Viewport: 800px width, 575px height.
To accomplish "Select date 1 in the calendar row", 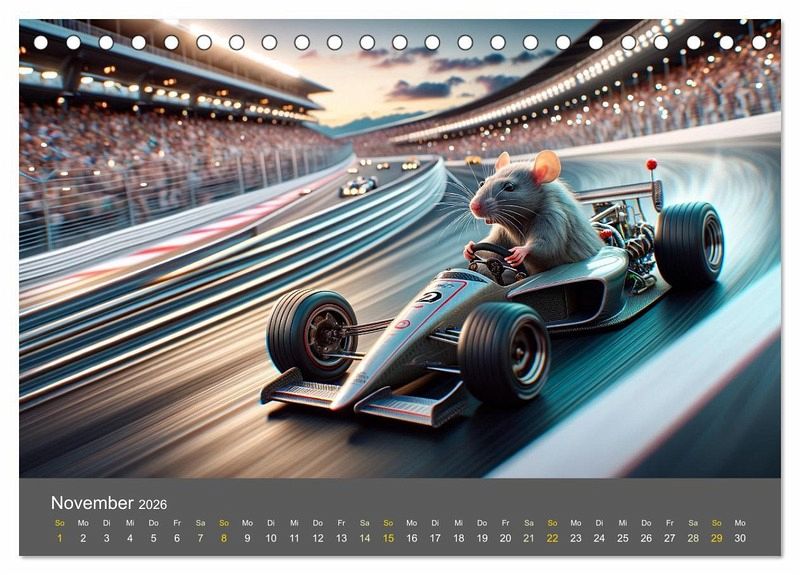I will point(60,538).
